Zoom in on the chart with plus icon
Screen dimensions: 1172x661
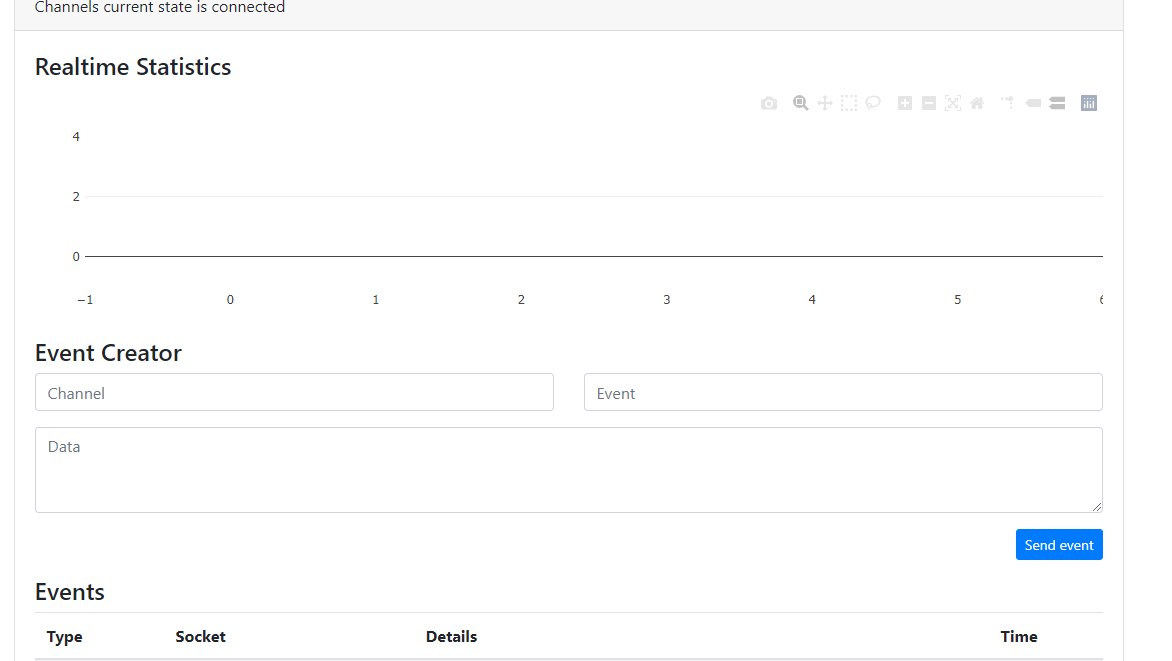click(905, 103)
